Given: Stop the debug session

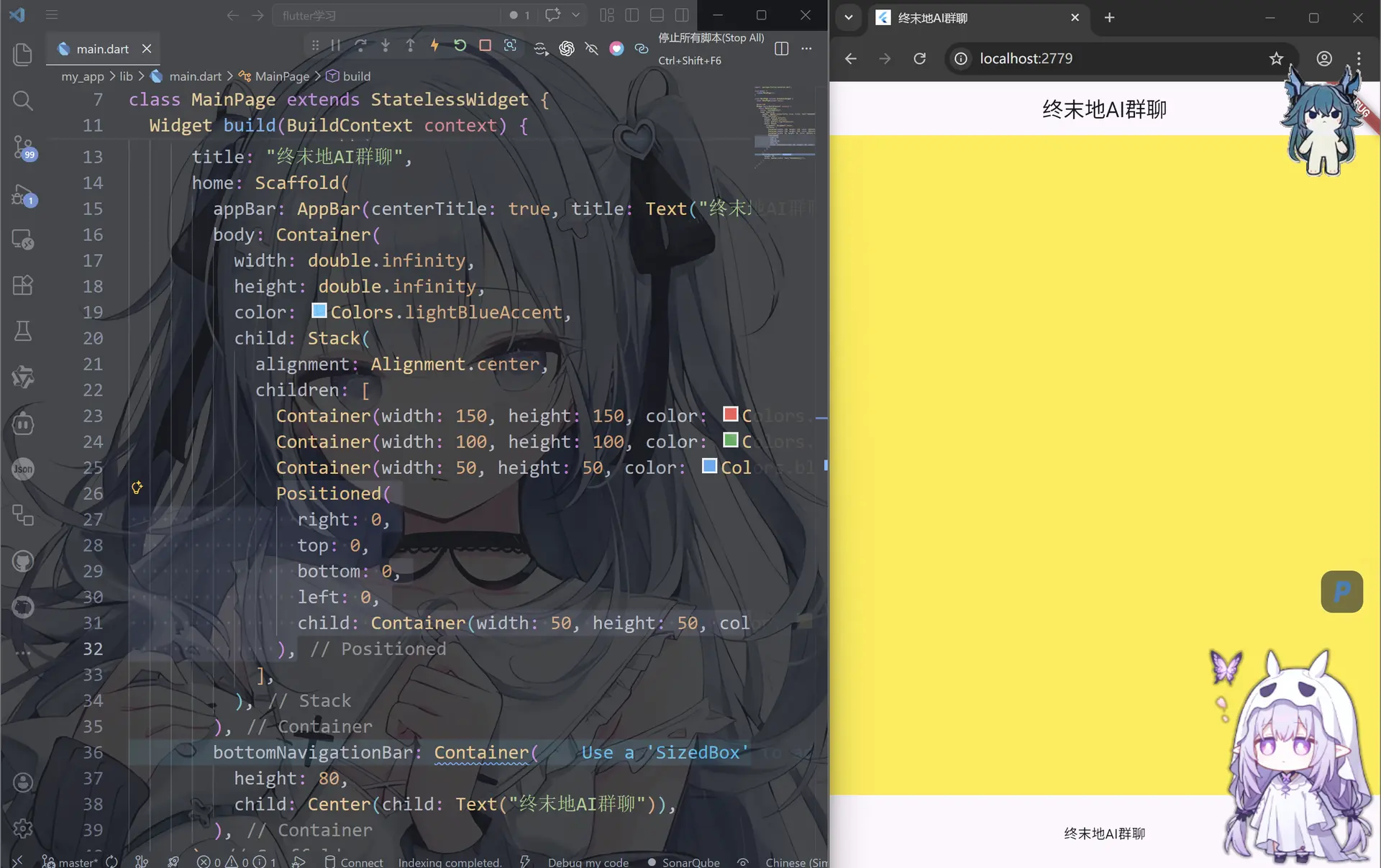Looking at the screenshot, I should 486,45.
